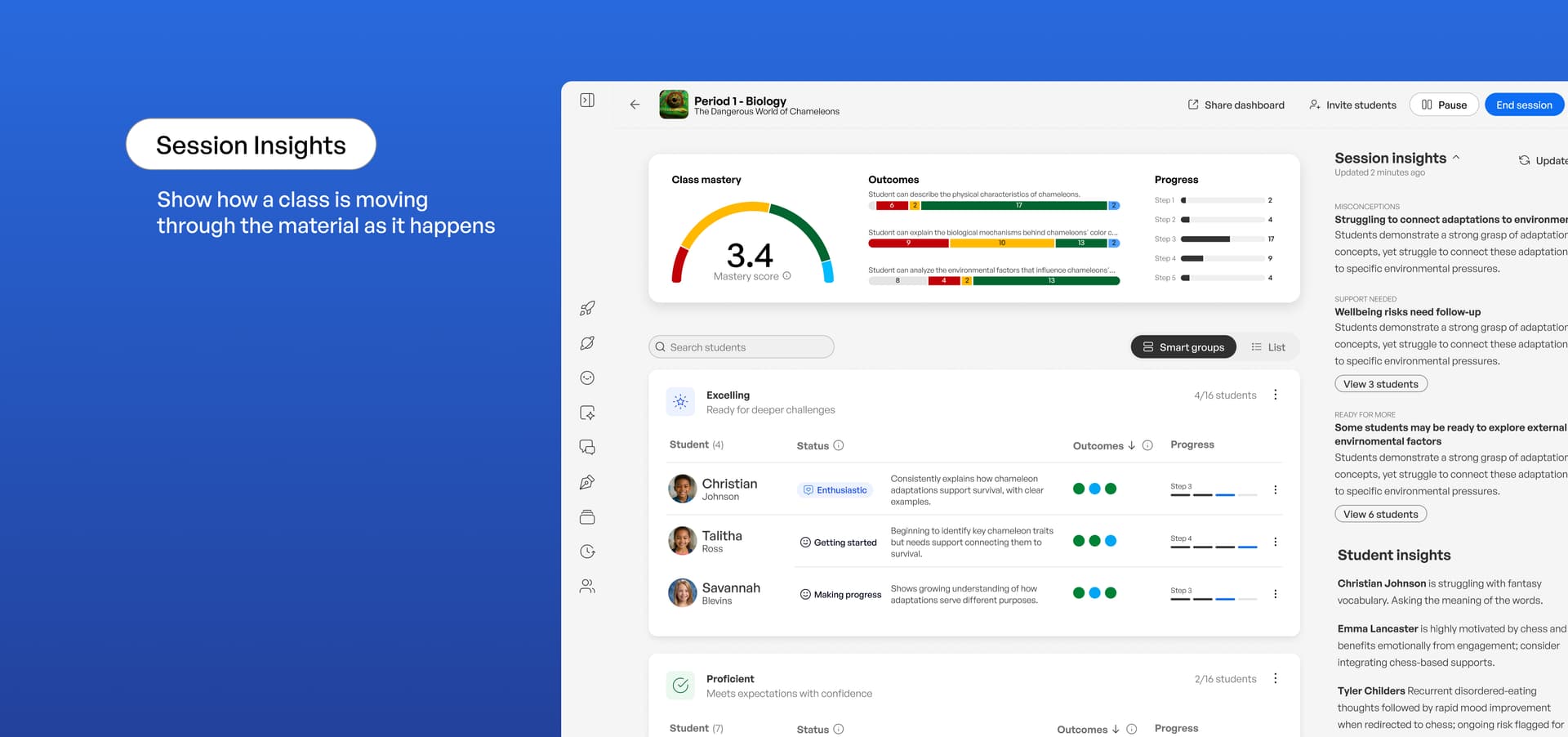
Task: Open the chat bubbles sidebar icon
Action: tap(587, 447)
